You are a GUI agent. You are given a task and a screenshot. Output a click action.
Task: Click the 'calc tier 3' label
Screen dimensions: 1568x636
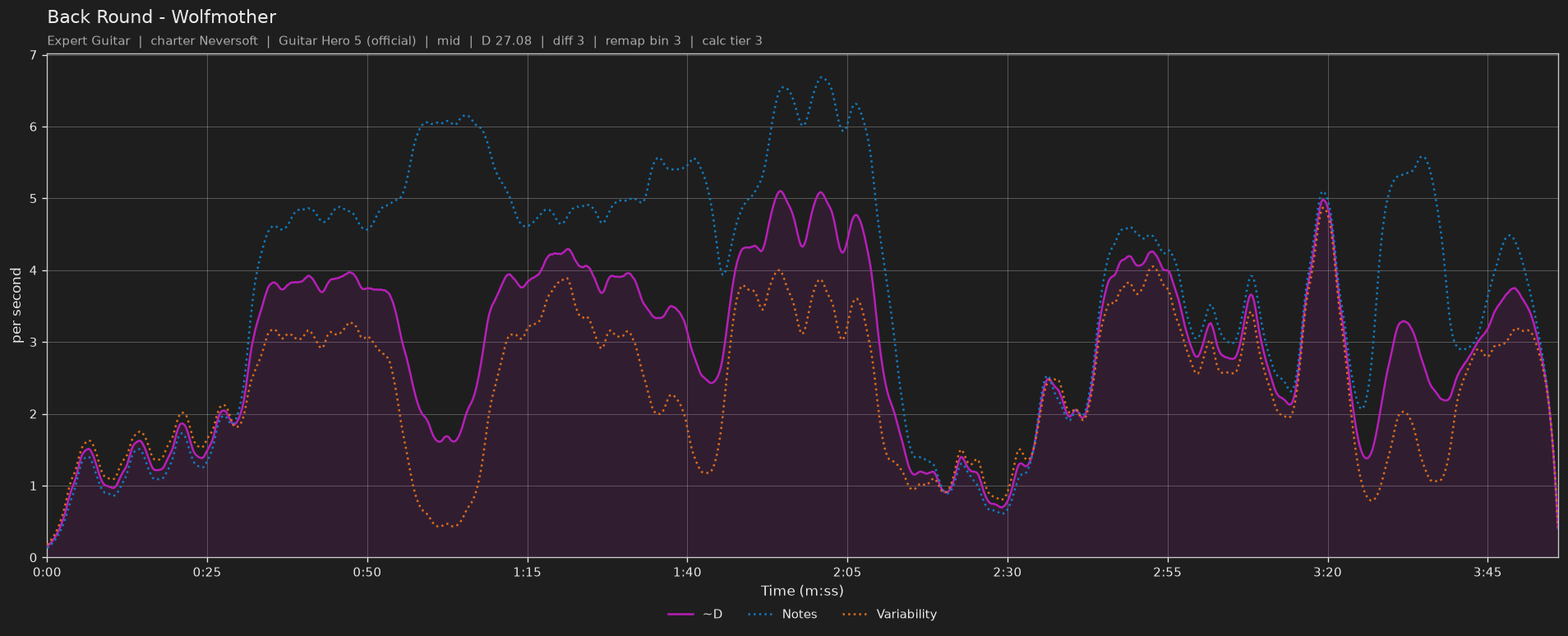point(732,40)
